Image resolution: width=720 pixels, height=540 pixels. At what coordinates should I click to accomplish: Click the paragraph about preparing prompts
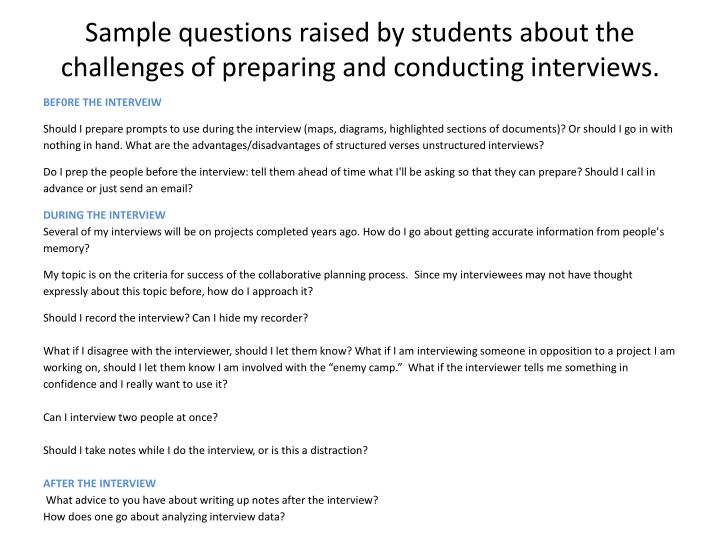[x=358, y=137]
